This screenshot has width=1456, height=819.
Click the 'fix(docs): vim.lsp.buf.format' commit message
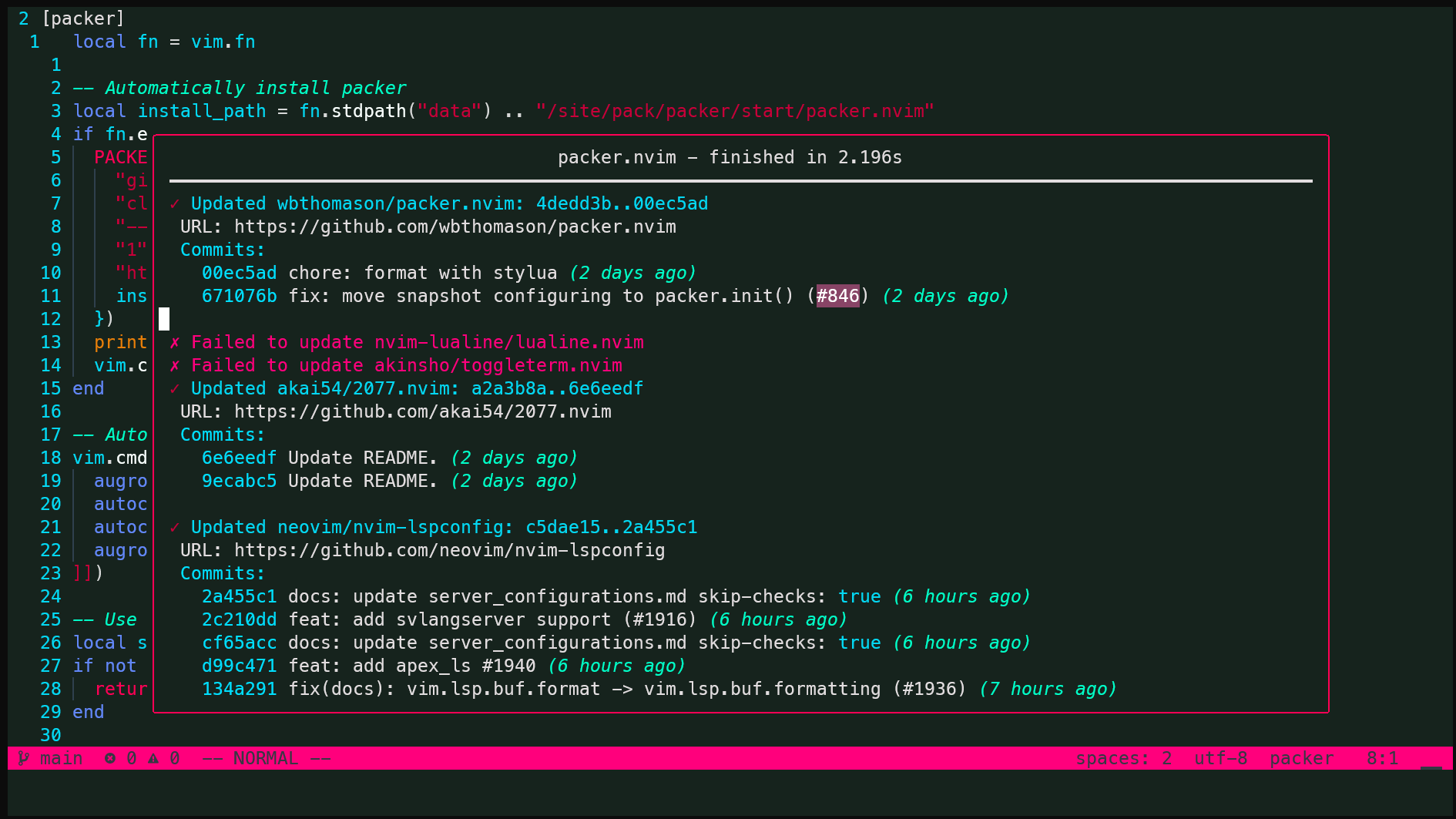click(628, 689)
